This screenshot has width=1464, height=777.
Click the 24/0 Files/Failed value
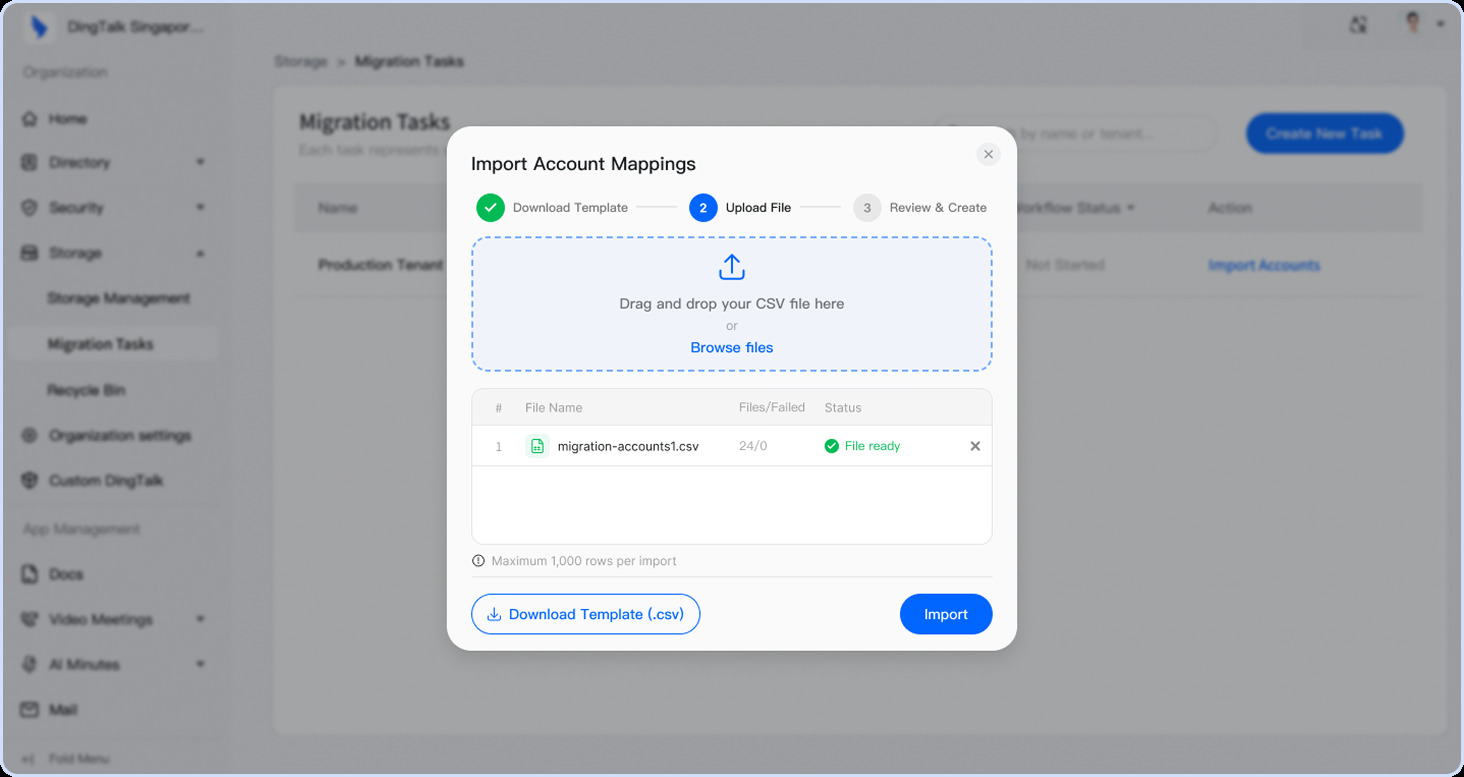(753, 446)
